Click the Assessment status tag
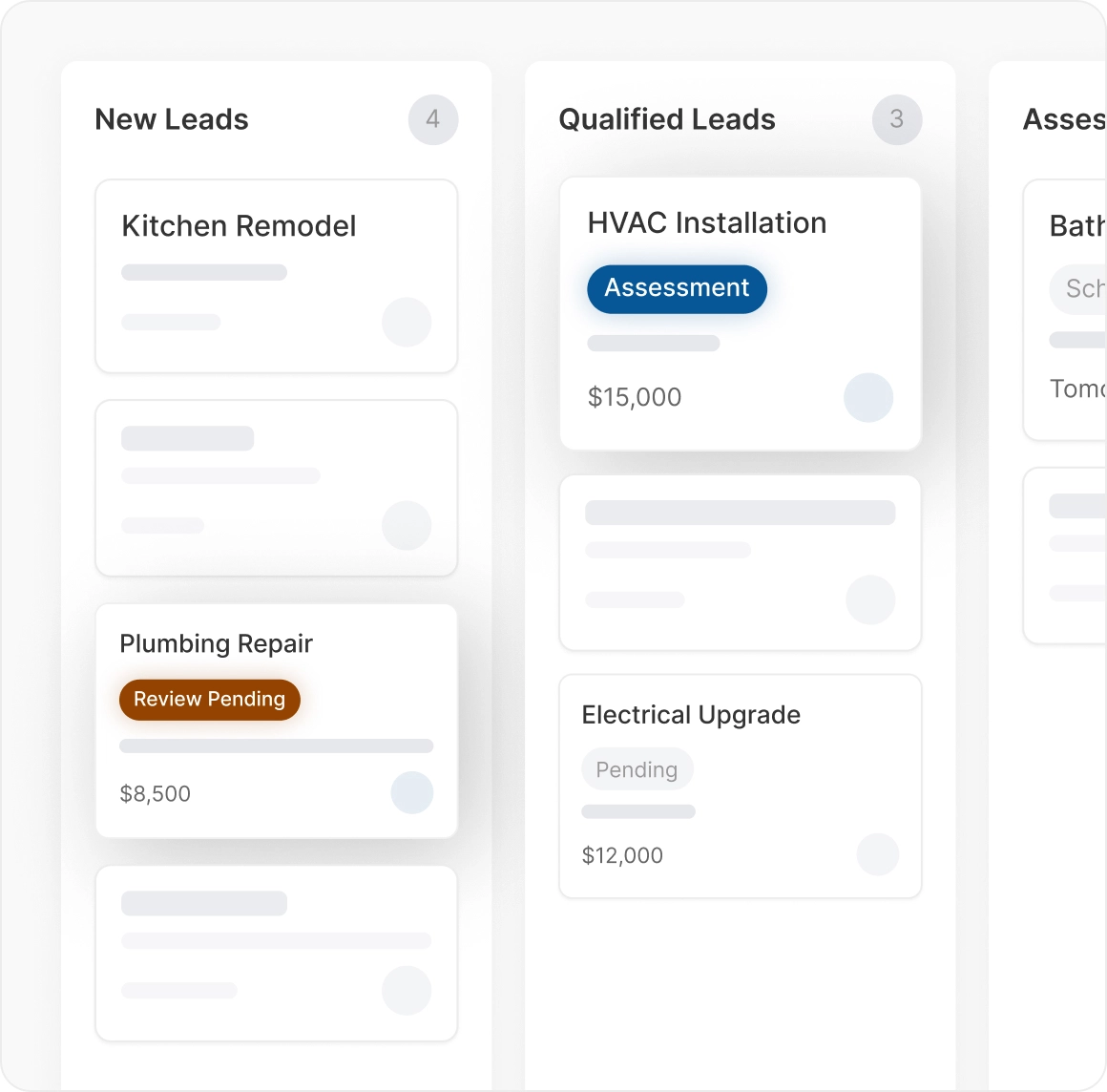The height and width of the screenshot is (1092, 1107). click(677, 288)
